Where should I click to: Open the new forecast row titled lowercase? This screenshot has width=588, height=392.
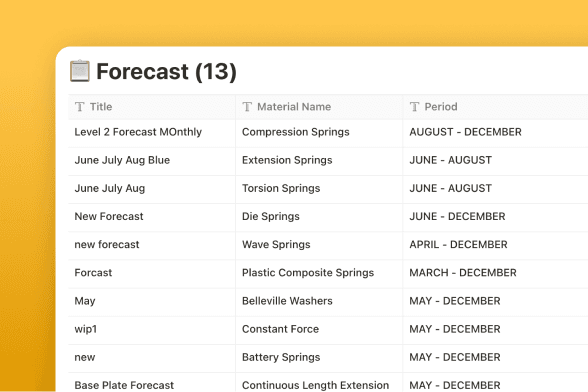pyautogui.click(x=107, y=245)
